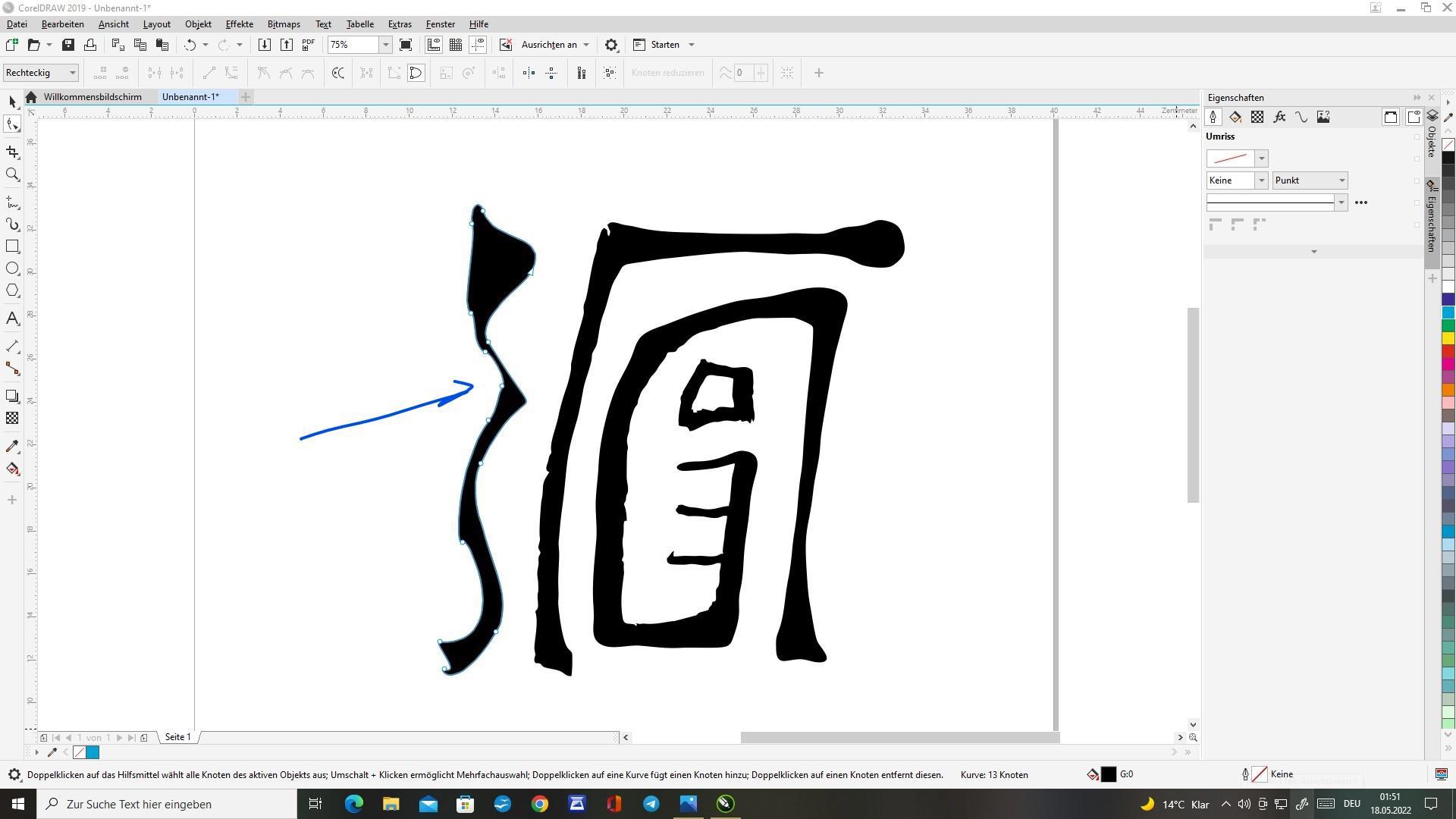
Task: Toggle show rulers button
Action: (434, 45)
